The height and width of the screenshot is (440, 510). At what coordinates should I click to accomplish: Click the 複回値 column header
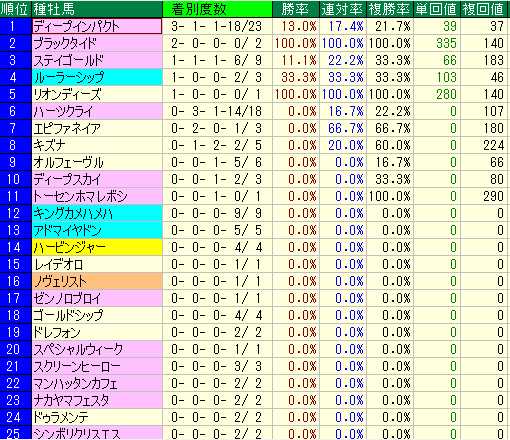coord(485,9)
